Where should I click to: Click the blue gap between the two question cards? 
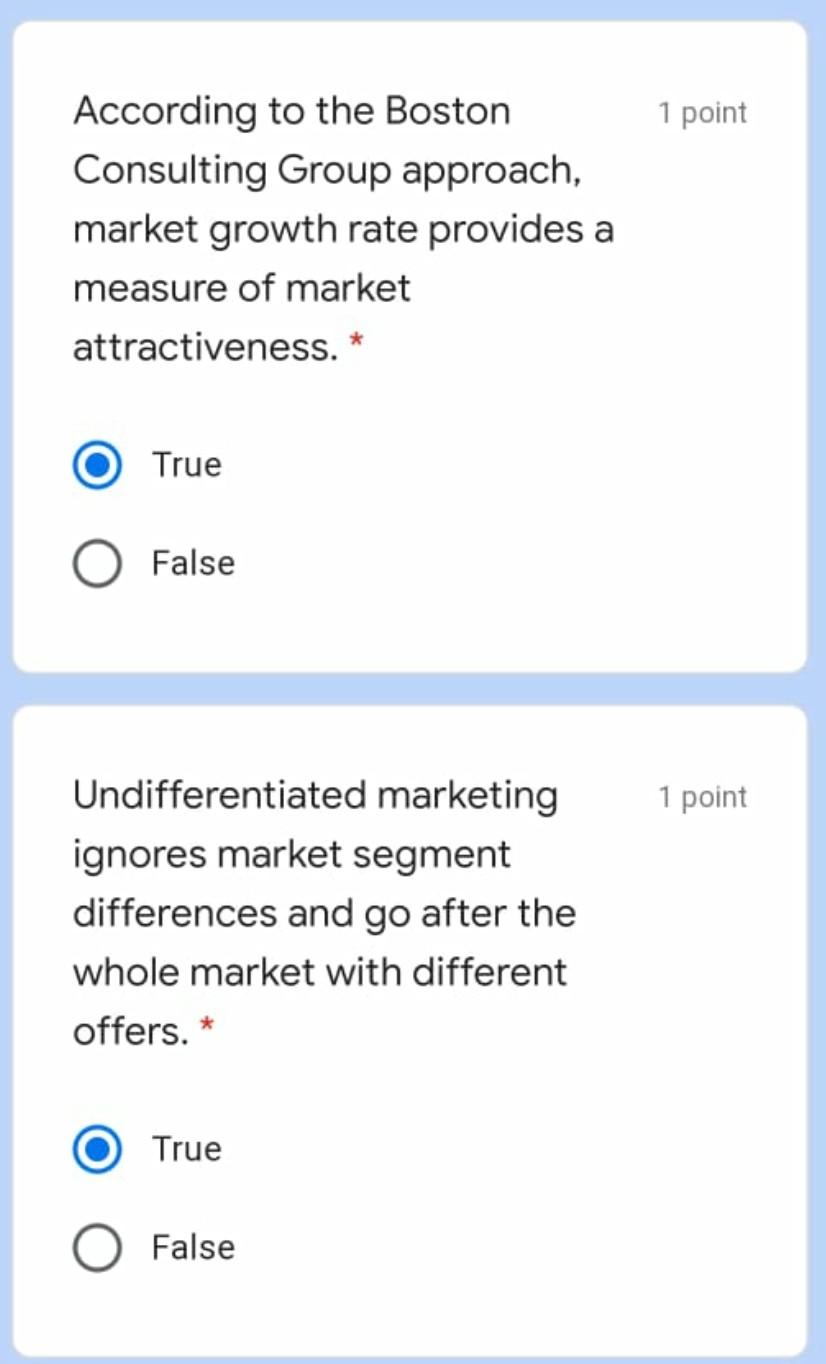[413, 688]
